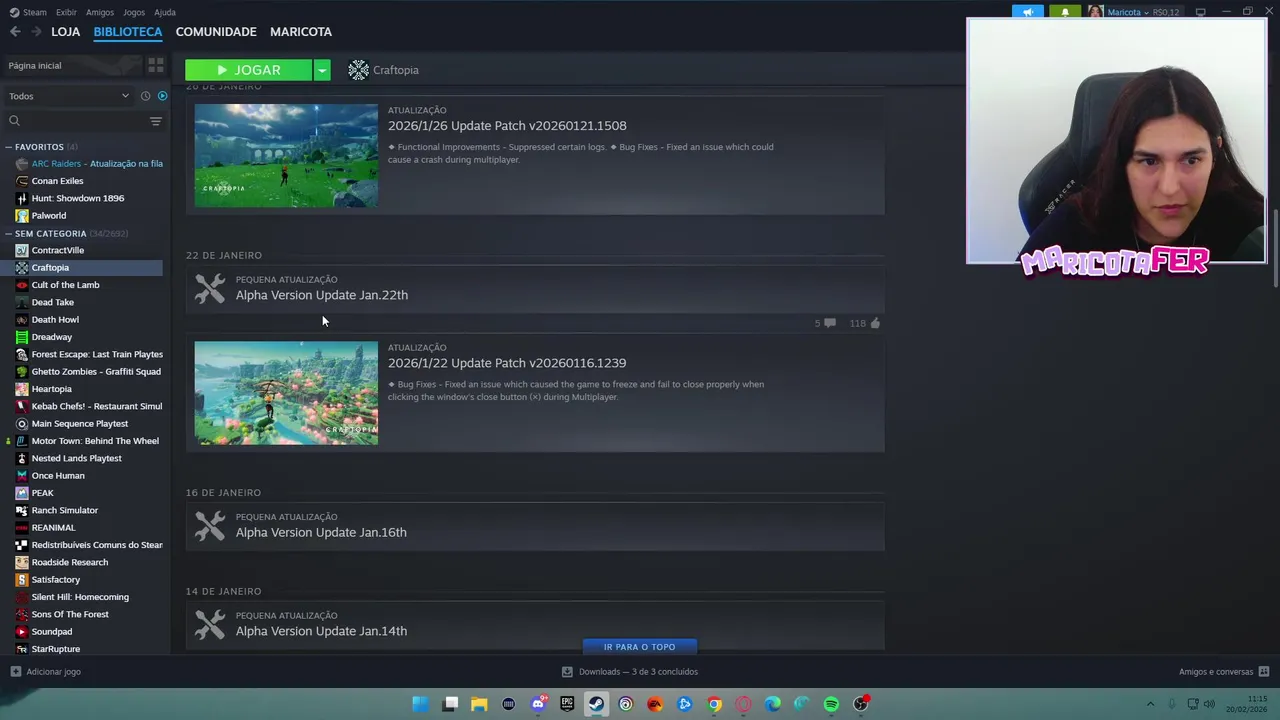View comments on Jan.22th update
The width and height of the screenshot is (1280, 720).
(x=825, y=323)
